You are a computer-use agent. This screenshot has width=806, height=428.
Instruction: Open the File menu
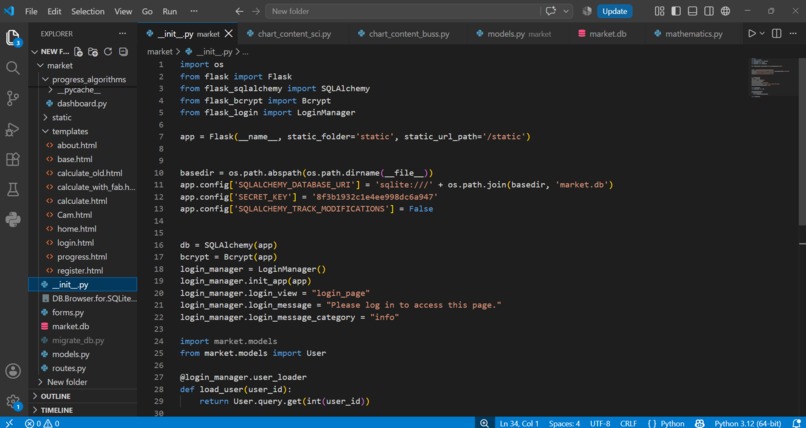(x=31, y=11)
